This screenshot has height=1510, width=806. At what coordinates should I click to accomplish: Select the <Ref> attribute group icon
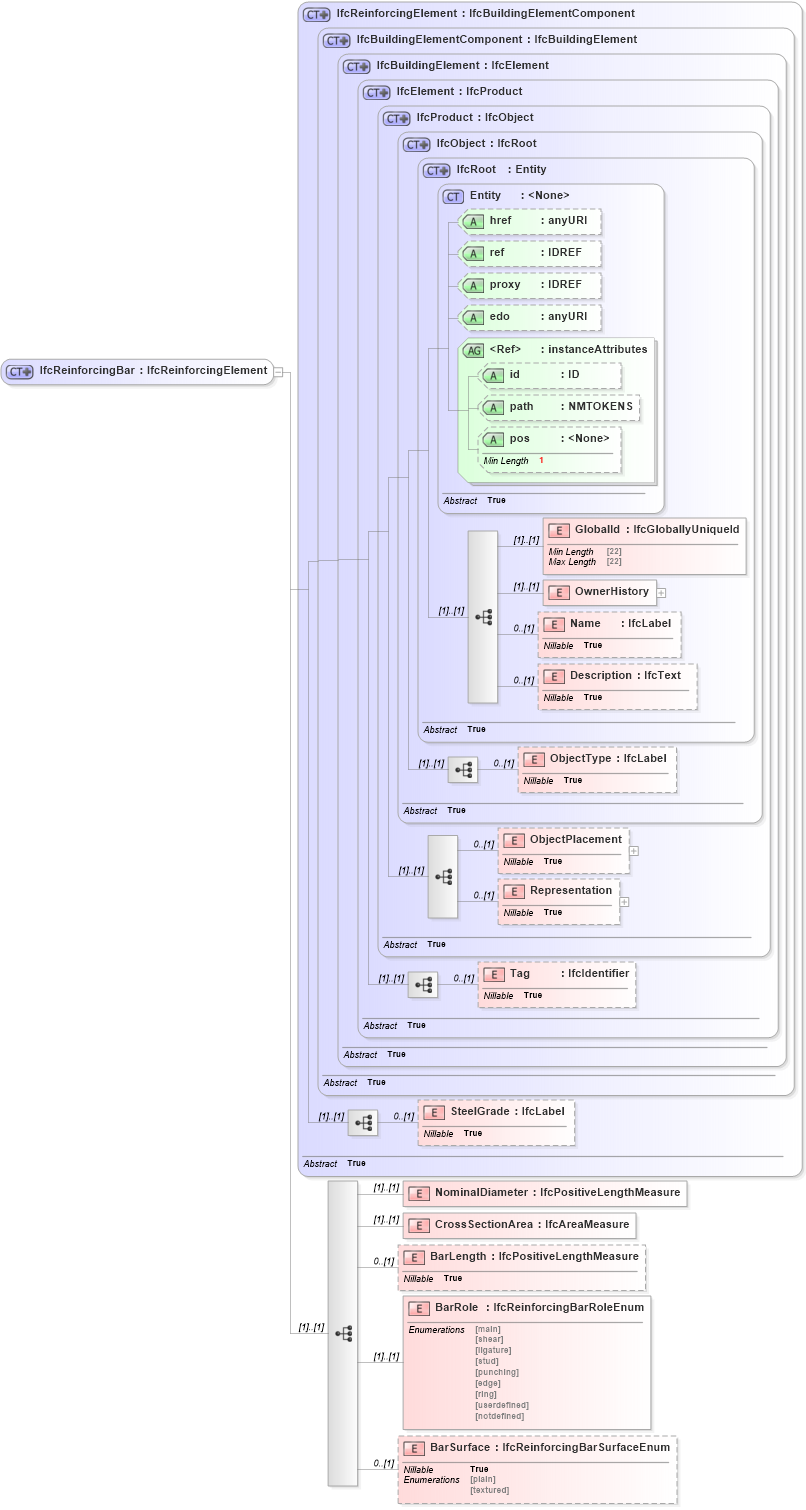pyautogui.click(x=475, y=350)
